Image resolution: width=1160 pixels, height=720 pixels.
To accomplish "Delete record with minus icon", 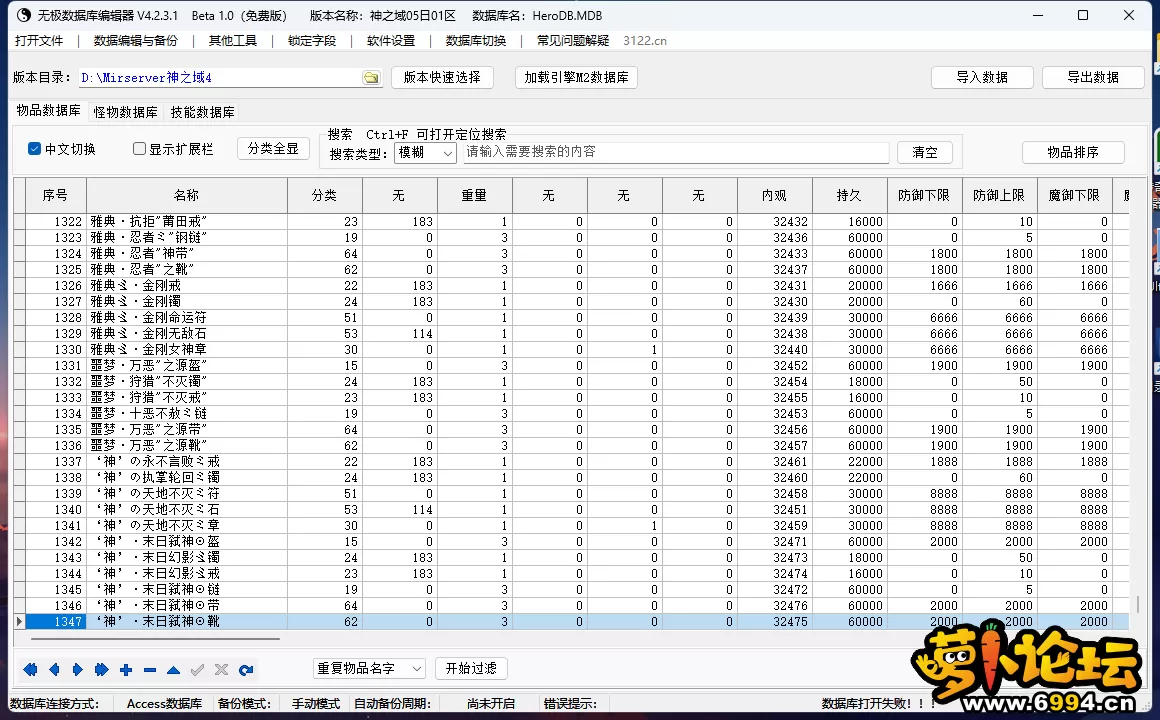I will pyautogui.click(x=149, y=670).
